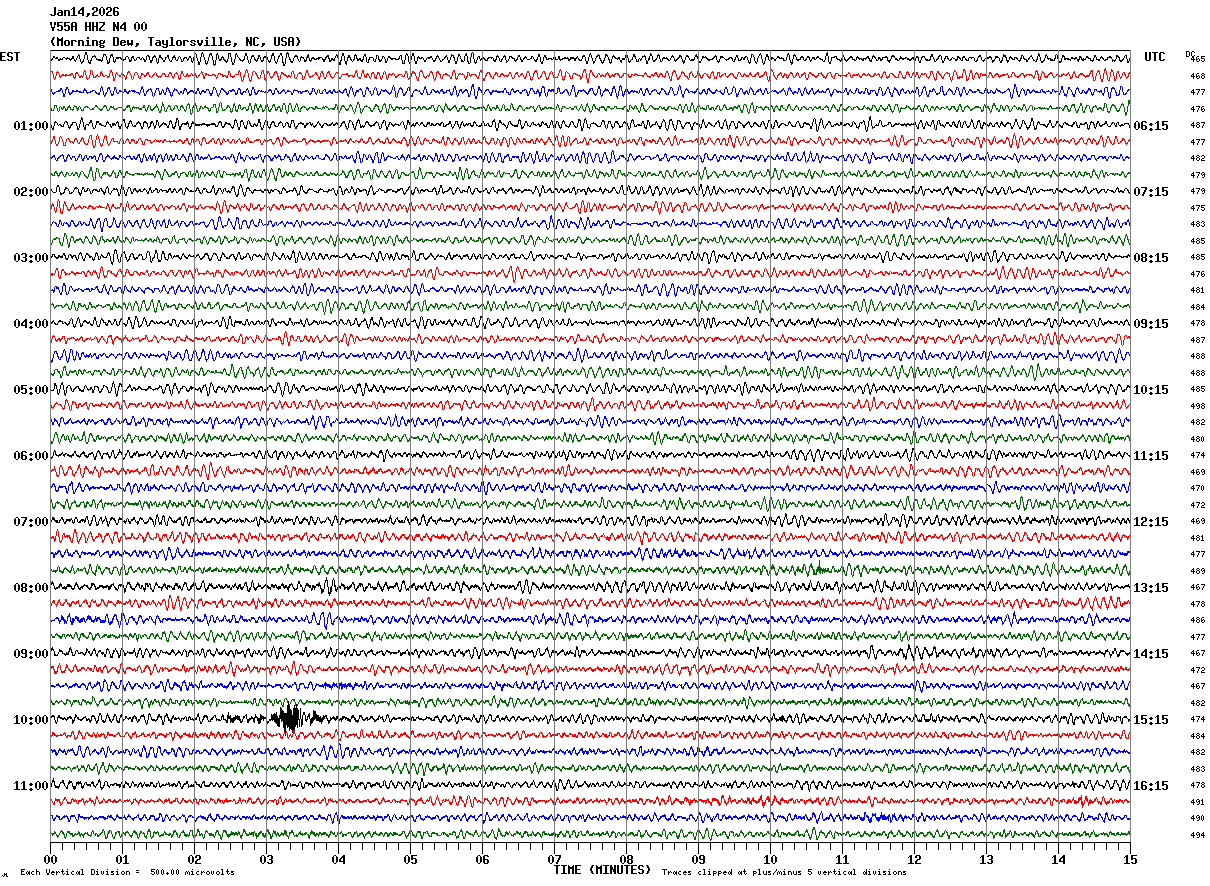Click the 05 minute tick label
Viewport: 1210px width, 886px height.
coord(410,859)
